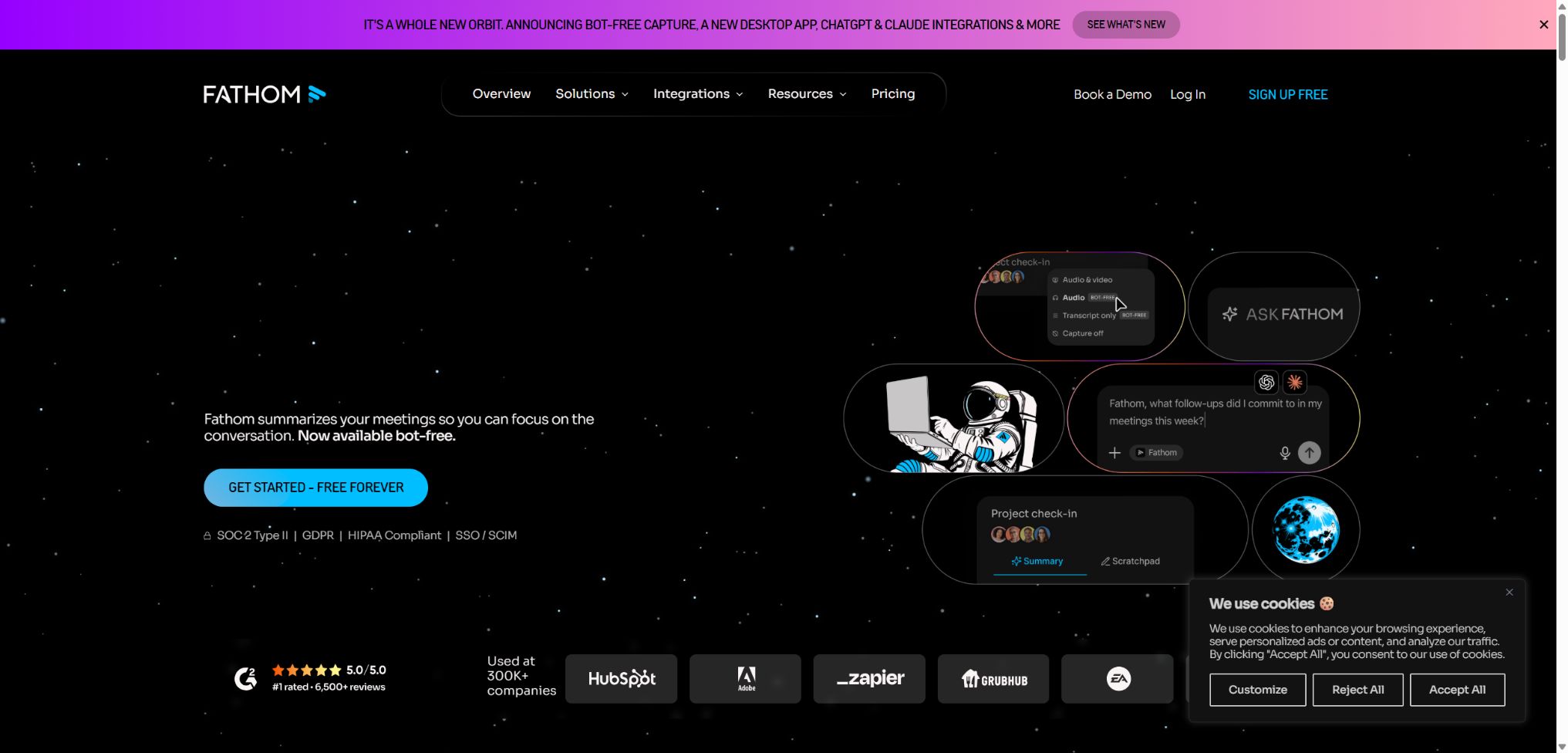Click the Book a Demo link
The height and width of the screenshot is (753, 1568).
click(x=1112, y=94)
